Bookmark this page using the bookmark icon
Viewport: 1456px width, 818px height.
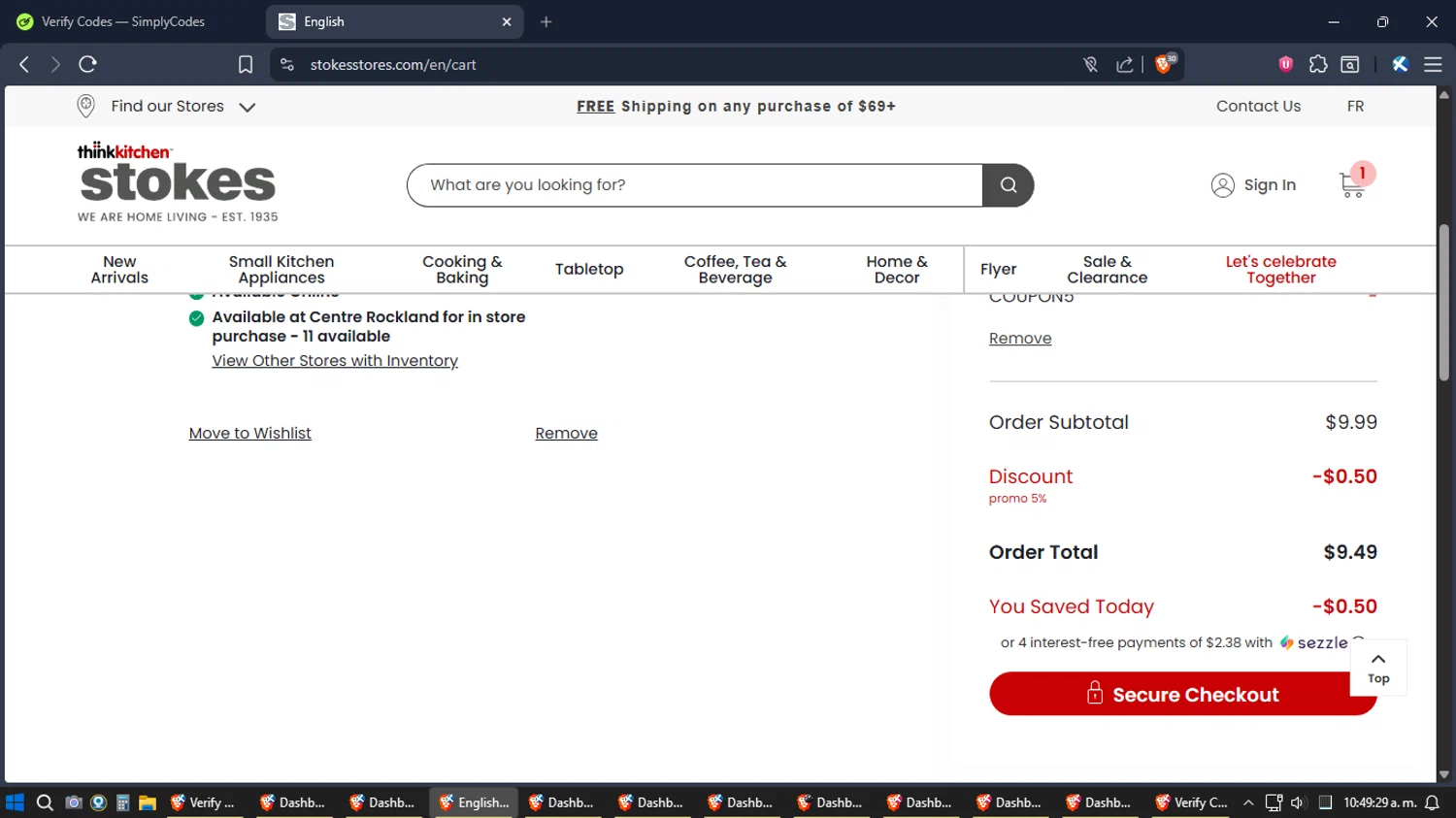[x=246, y=64]
